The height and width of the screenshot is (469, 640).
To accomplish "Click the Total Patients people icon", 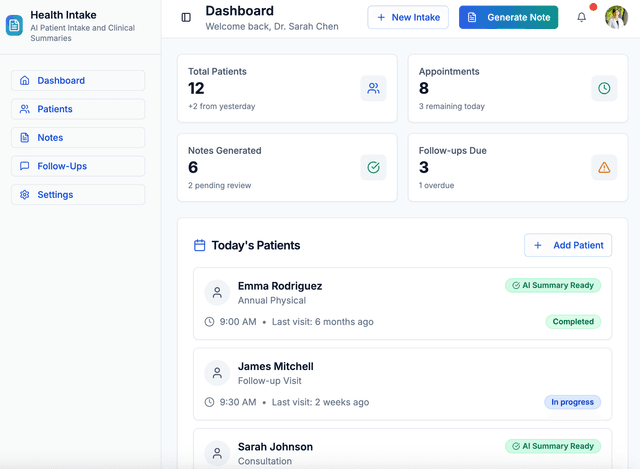I will coord(373,88).
